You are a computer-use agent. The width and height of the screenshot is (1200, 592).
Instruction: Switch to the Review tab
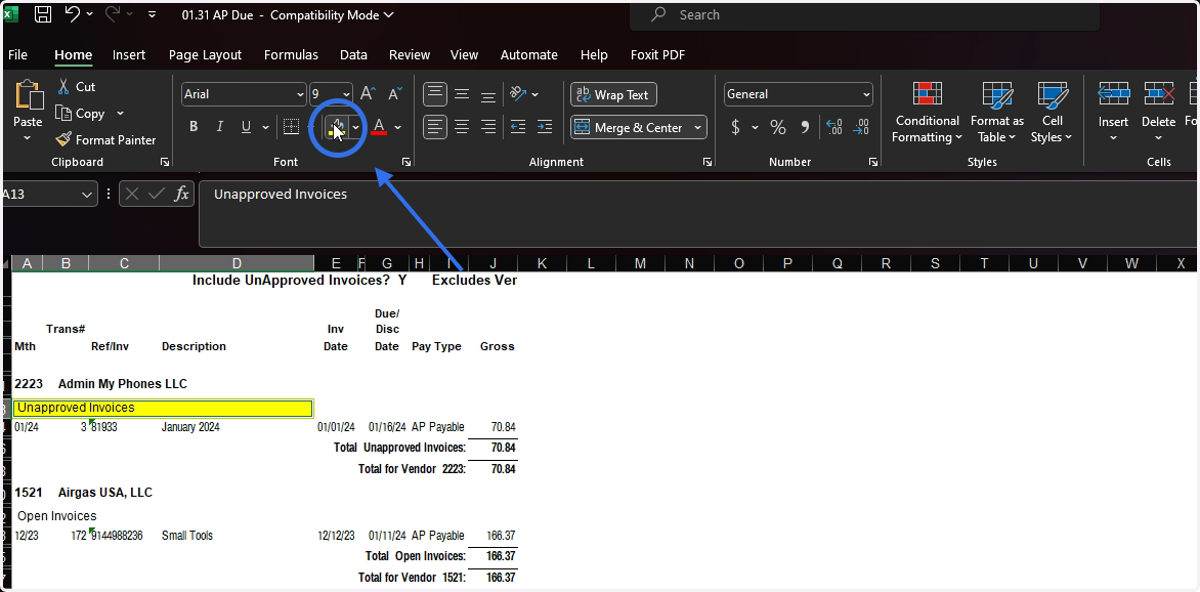pyautogui.click(x=409, y=55)
